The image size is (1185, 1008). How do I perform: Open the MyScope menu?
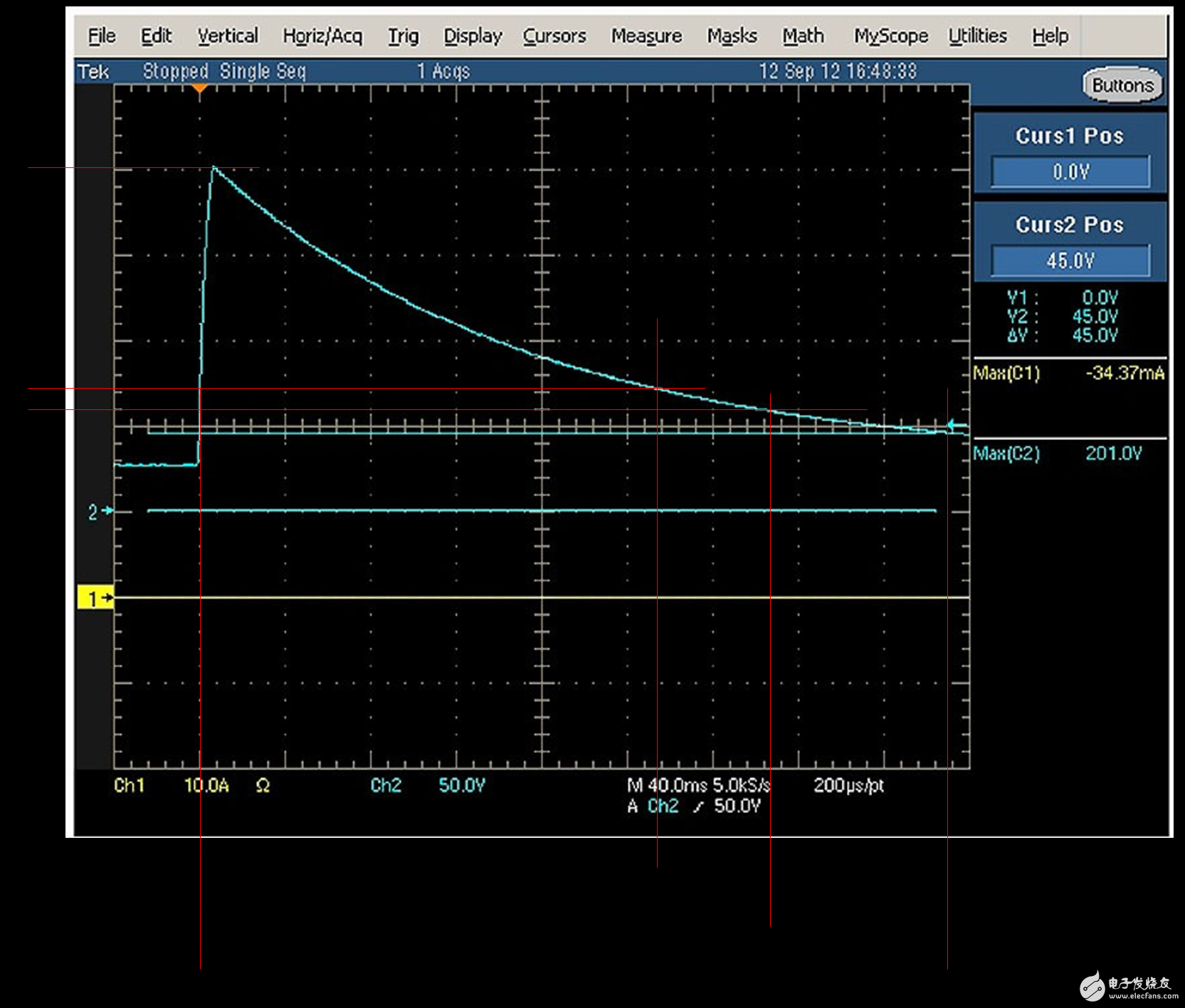[x=891, y=36]
